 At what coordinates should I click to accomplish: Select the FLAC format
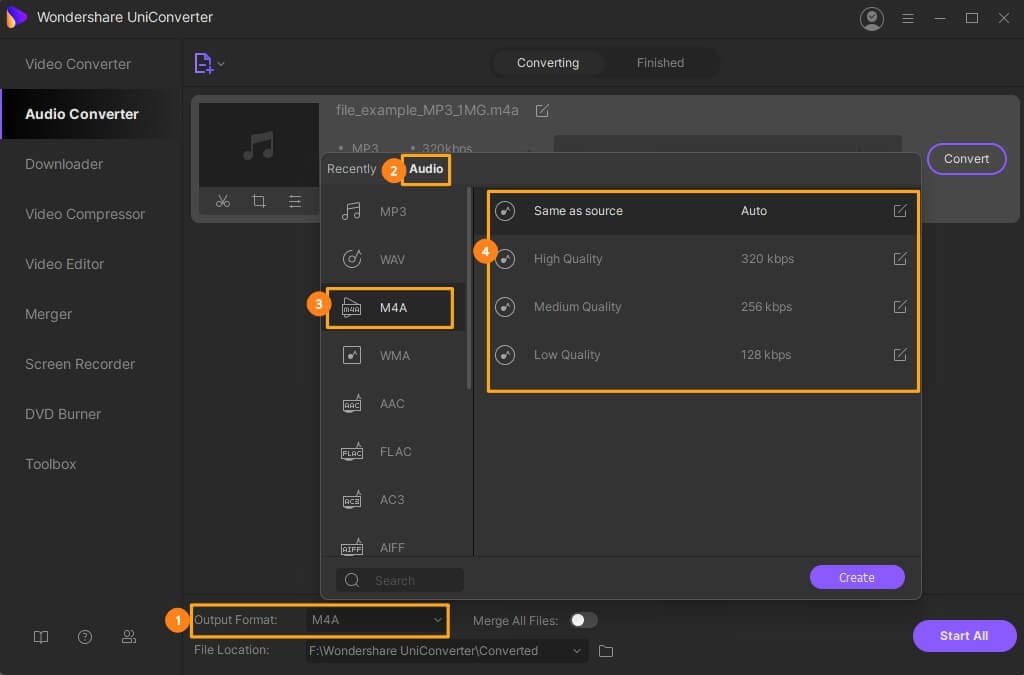(x=393, y=452)
